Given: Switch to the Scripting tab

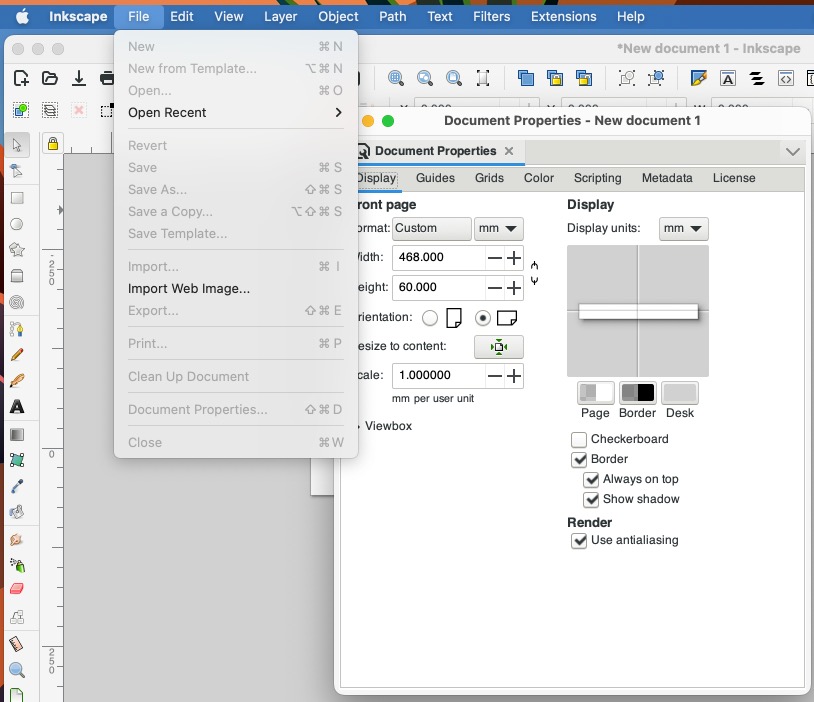Looking at the screenshot, I should tap(598, 178).
